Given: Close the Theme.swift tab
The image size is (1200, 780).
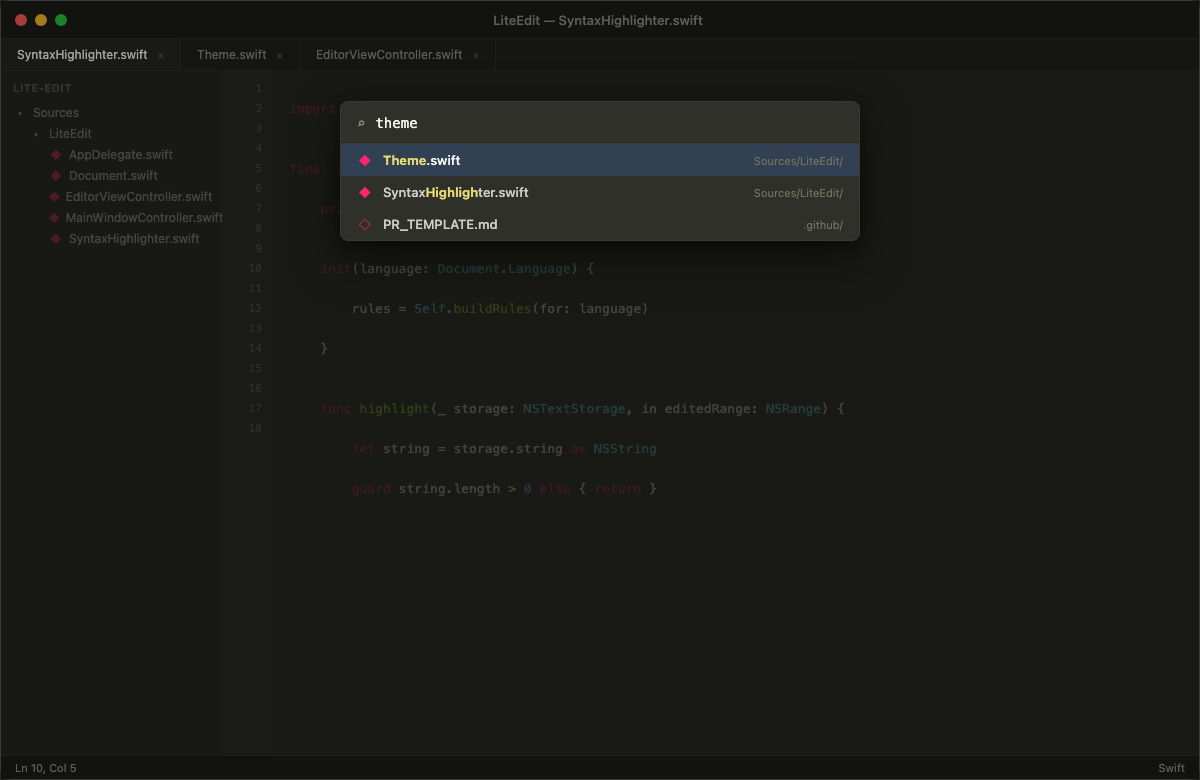Looking at the screenshot, I should click(x=280, y=56).
